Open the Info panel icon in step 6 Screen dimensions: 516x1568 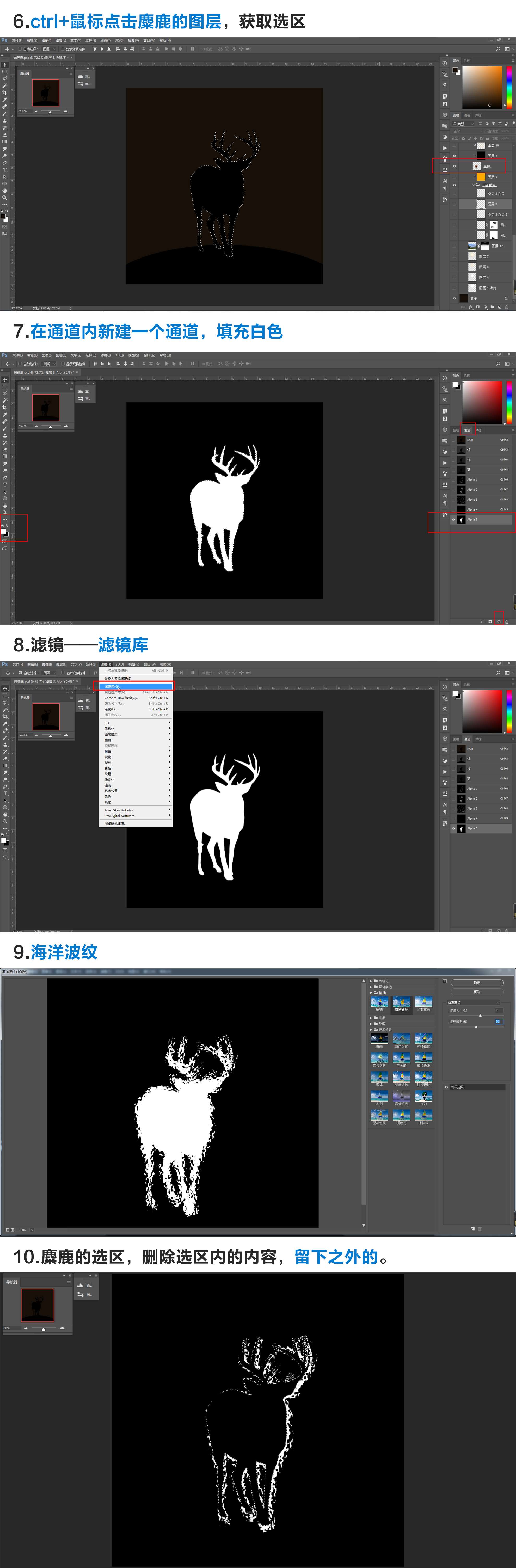[x=445, y=63]
